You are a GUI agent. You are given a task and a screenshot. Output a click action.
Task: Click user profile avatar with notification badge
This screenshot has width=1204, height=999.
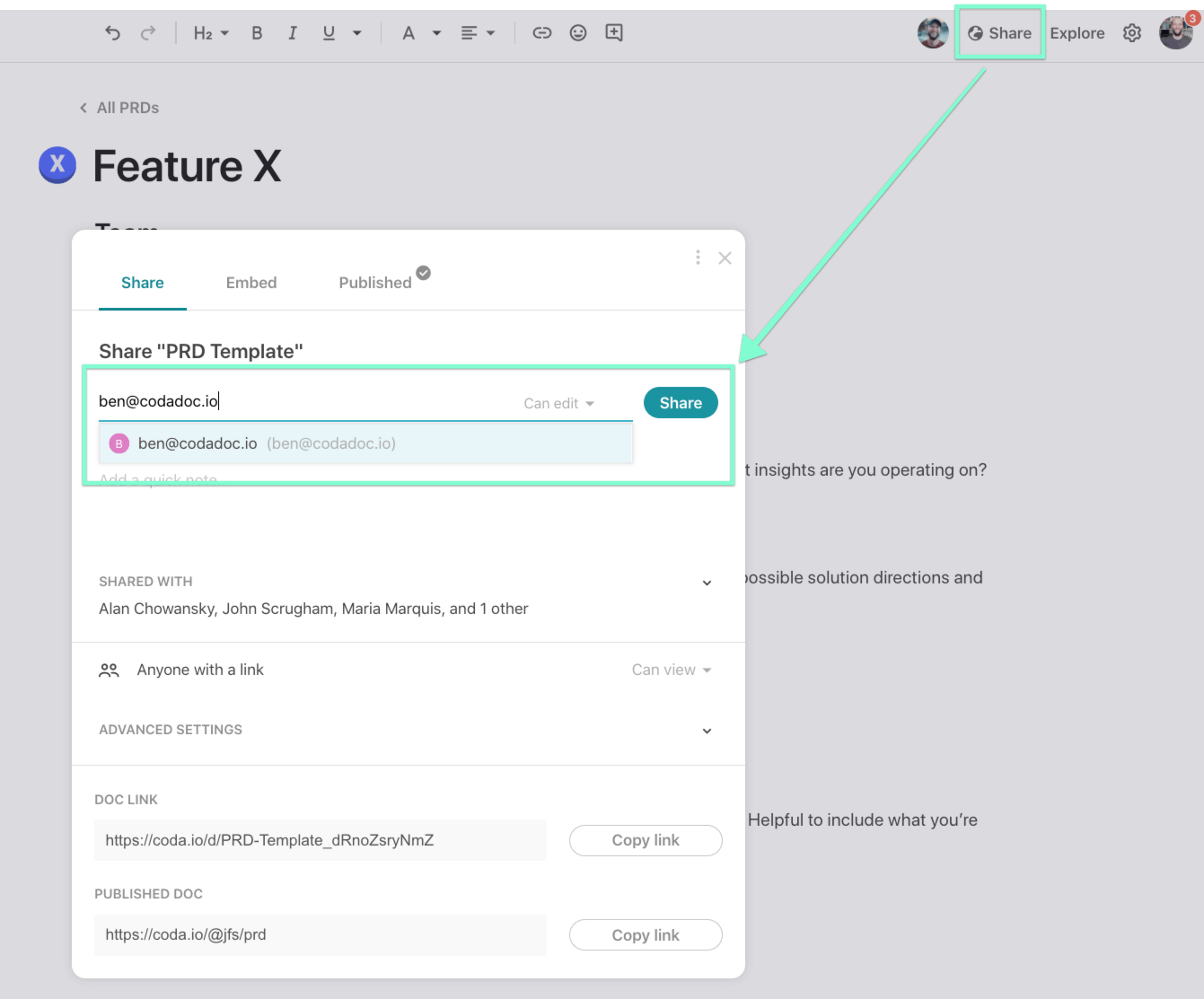tap(1176, 33)
